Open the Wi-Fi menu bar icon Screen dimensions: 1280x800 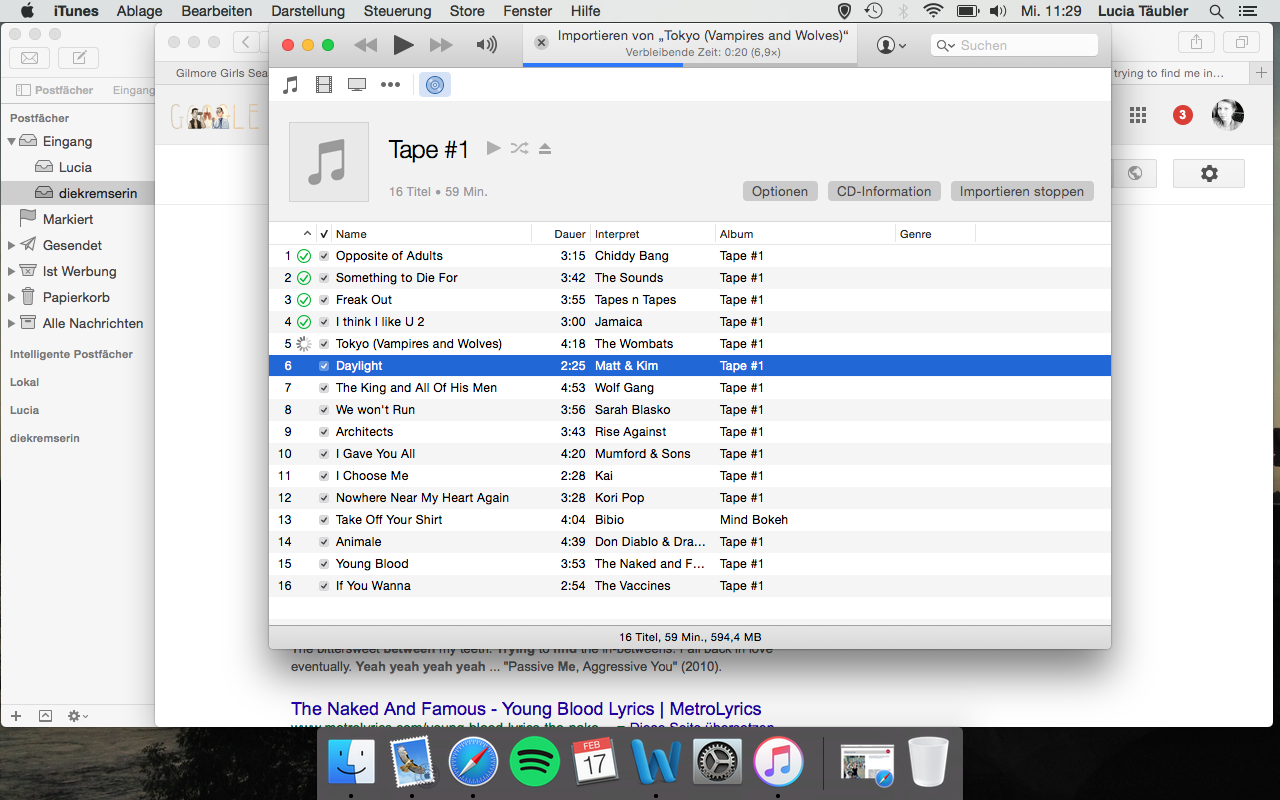click(933, 11)
